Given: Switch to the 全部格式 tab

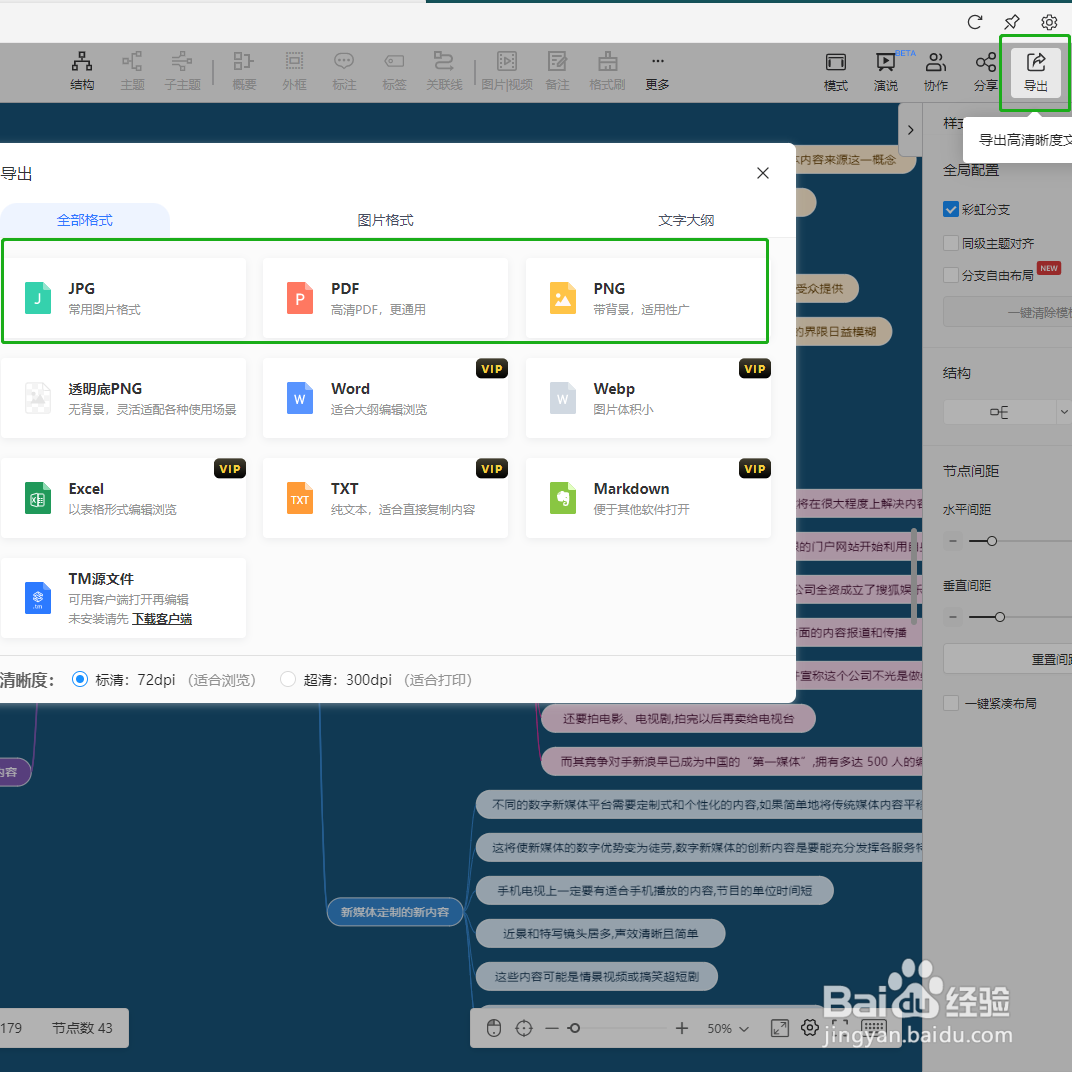Looking at the screenshot, I should click(85, 220).
